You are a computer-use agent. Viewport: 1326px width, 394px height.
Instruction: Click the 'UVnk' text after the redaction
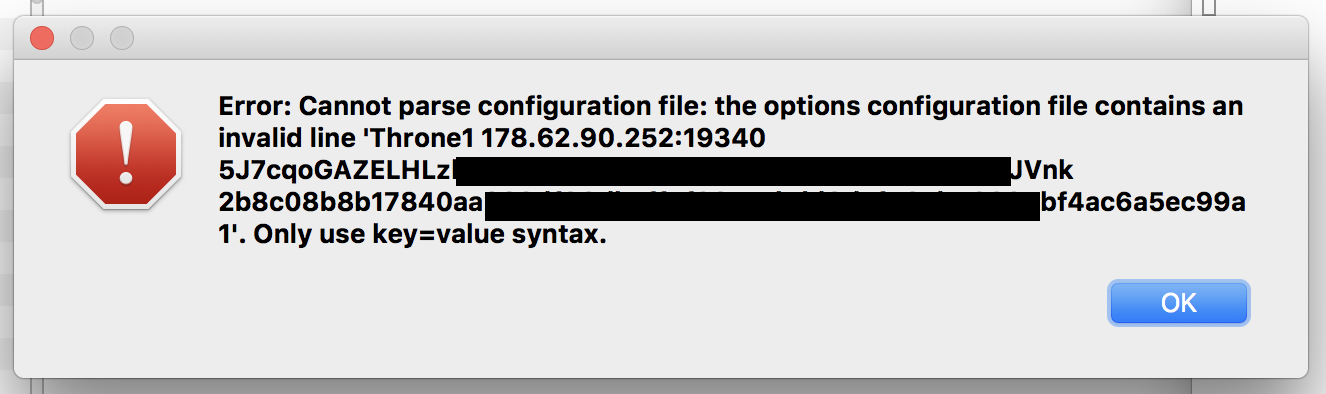(1043, 170)
